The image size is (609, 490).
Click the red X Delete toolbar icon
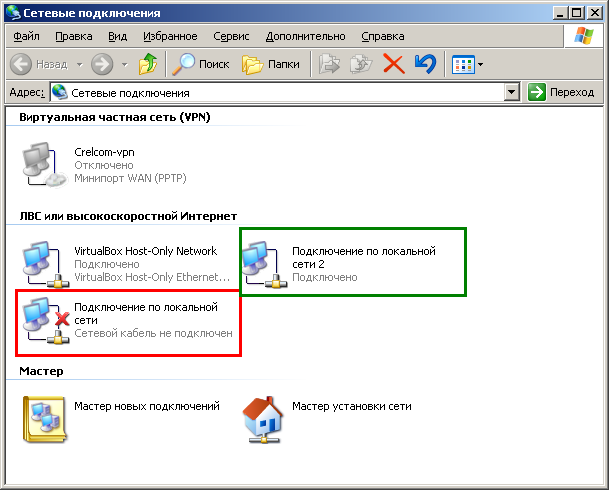coord(394,64)
